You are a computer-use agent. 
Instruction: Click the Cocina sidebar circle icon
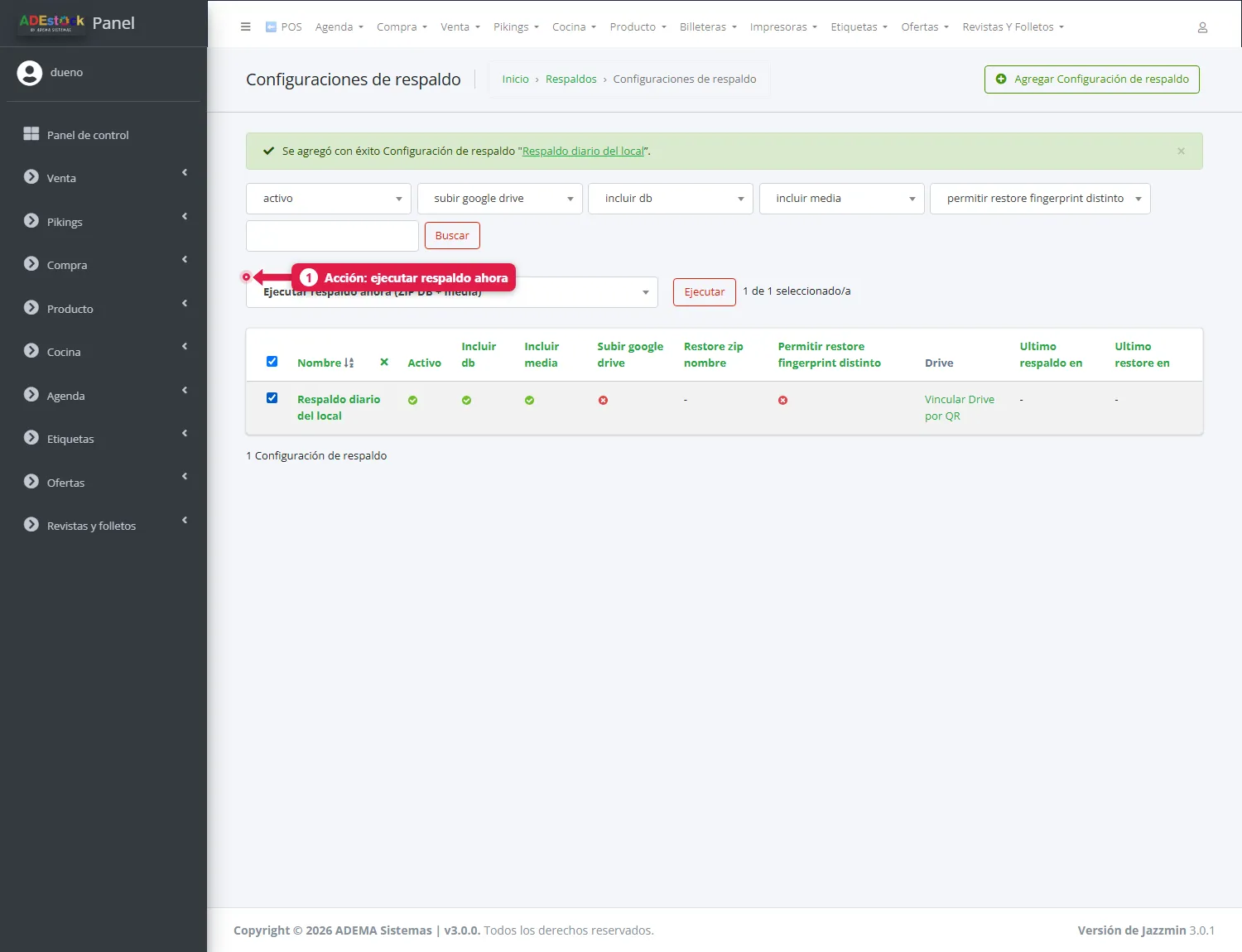(31, 350)
